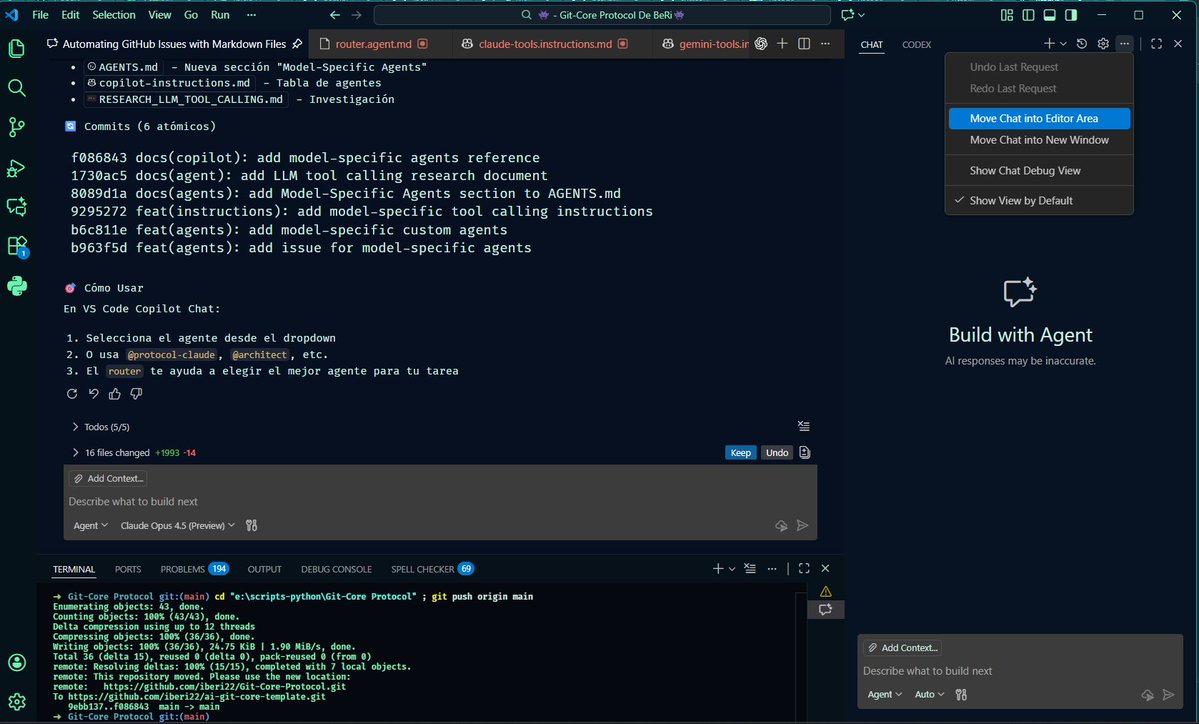Send the message in the editor chat input

pos(802,525)
